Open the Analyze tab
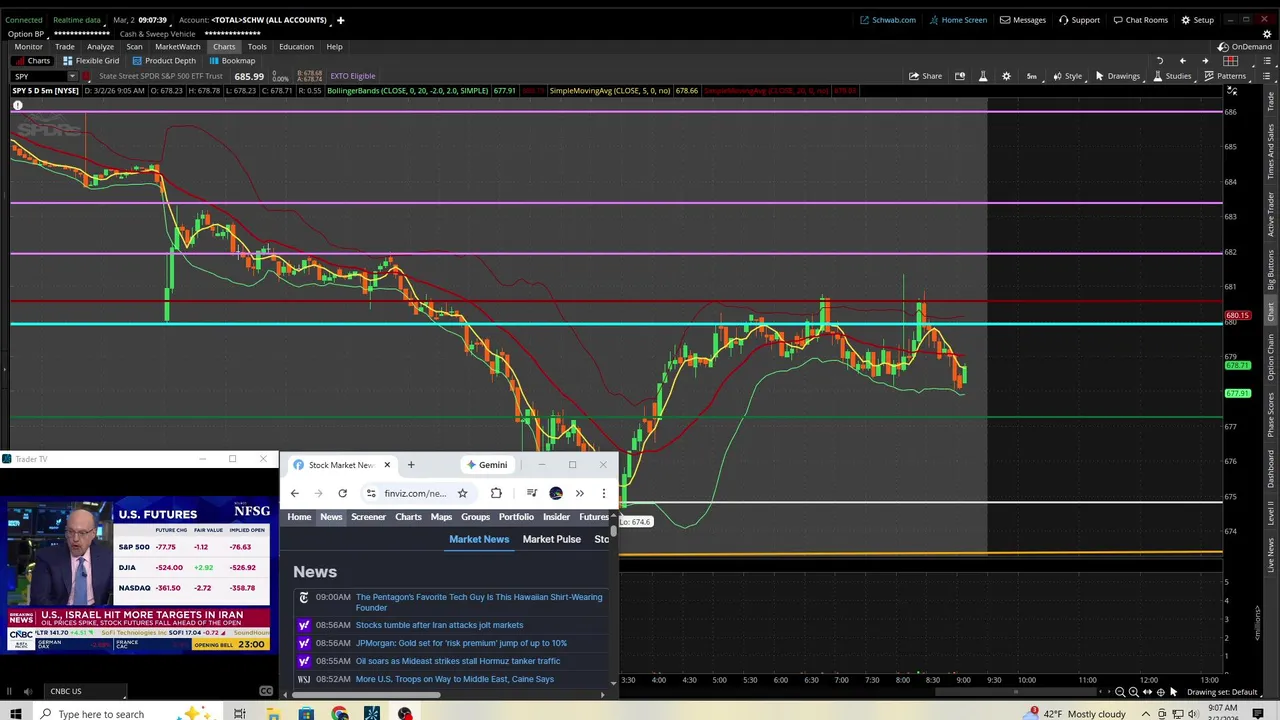1280x720 pixels. pyautogui.click(x=100, y=47)
